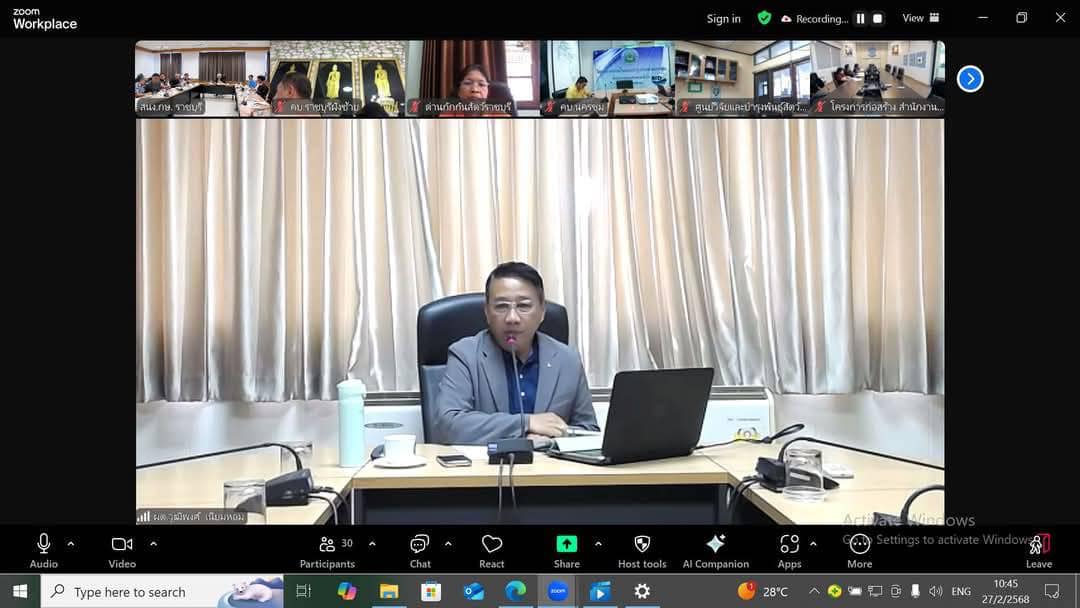Click the Sign in link
Image resolution: width=1080 pixels, height=608 pixels.
[x=723, y=19]
